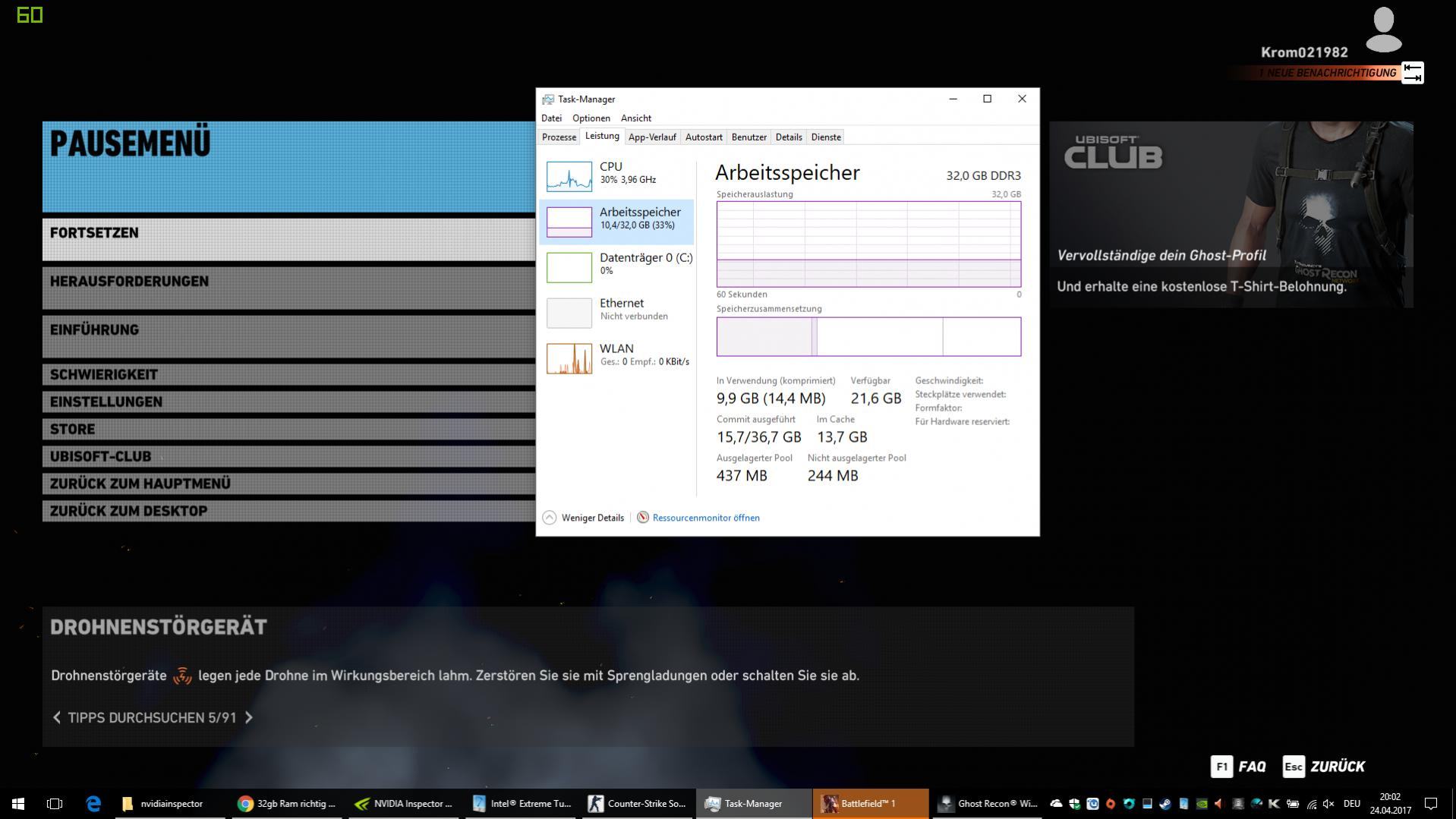Click Fortsetzen in the pause menu
Image resolution: width=1456 pixels, height=819 pixels.
pyautogui.click(x=288, y=238)
